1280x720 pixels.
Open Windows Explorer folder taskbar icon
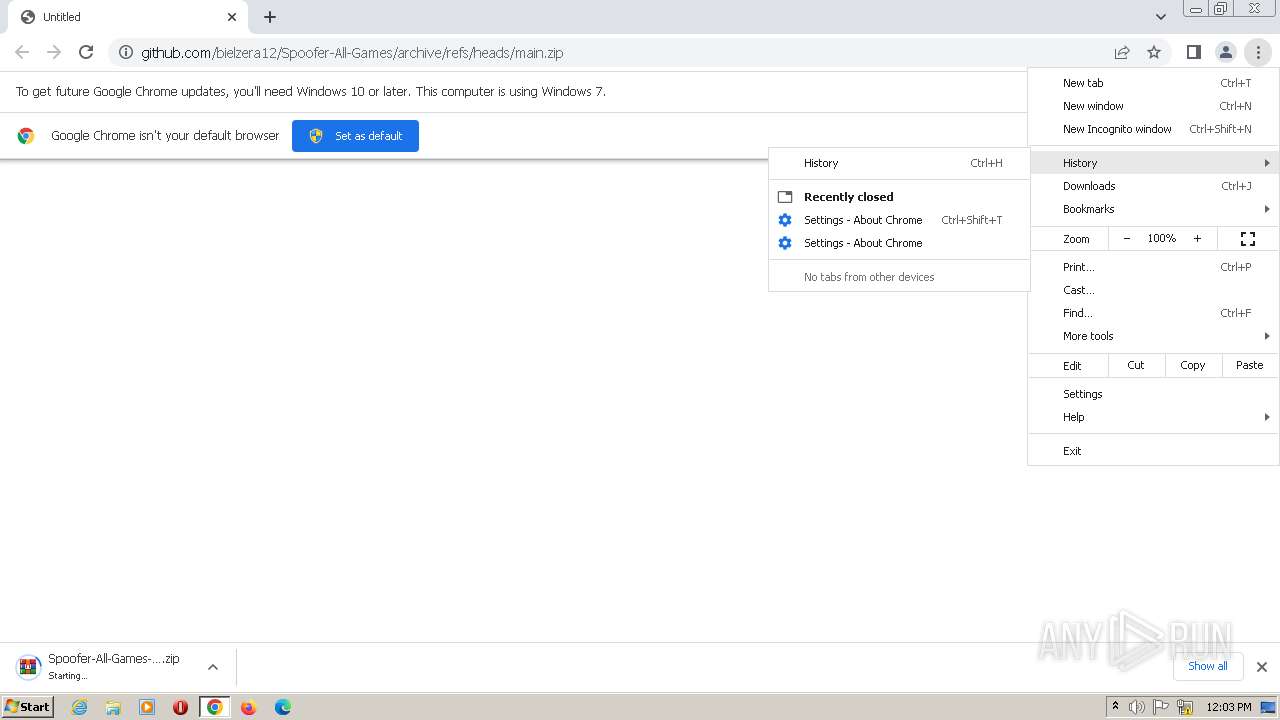pos(113,707)
